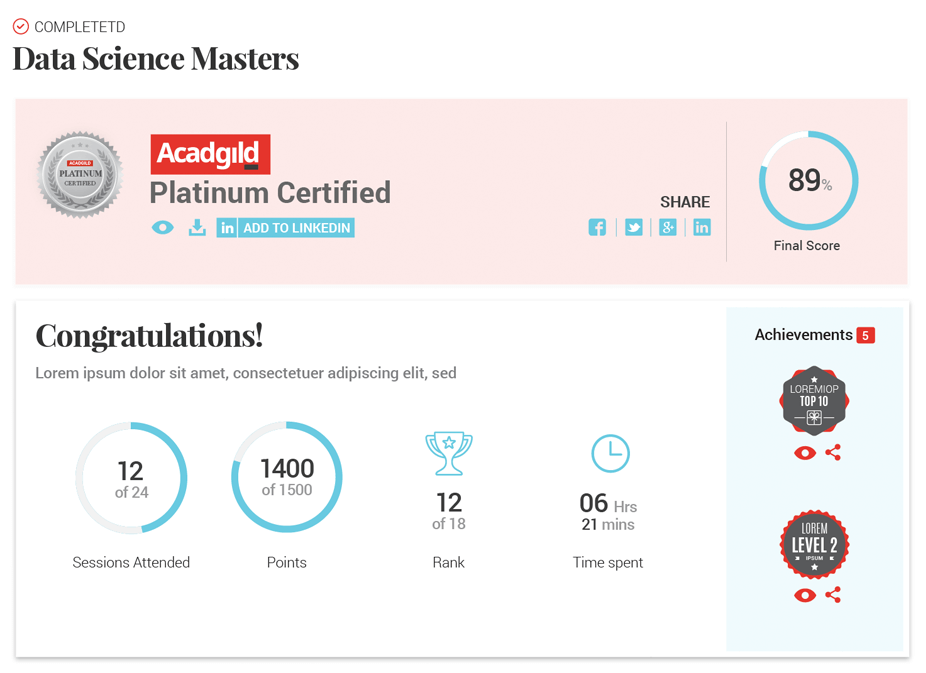Click the Points 1400 of 1500 circle
Image resolution: width=926 pixels, height=673 pixels.
pos(287,477)
